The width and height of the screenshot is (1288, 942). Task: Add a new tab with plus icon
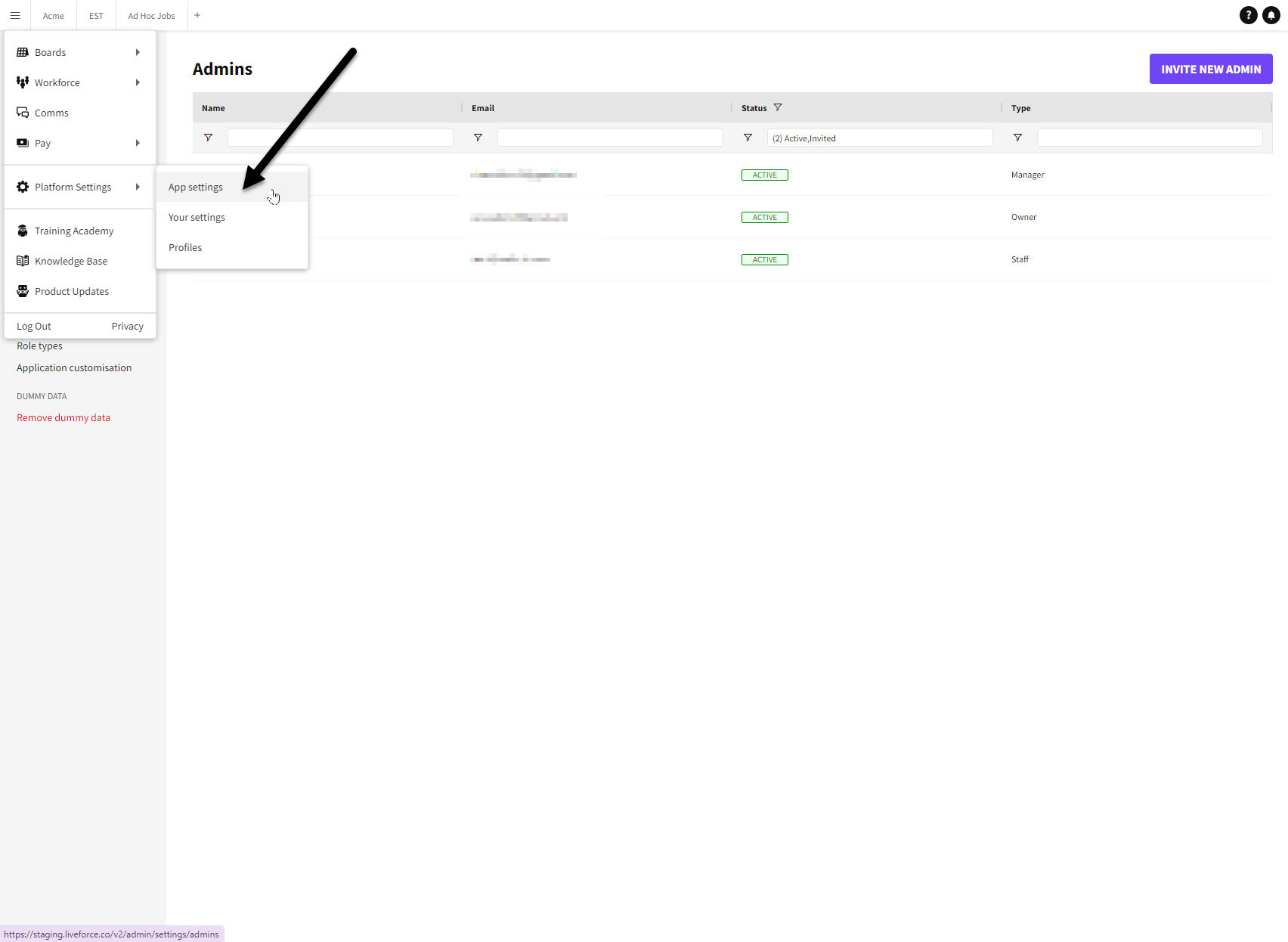pyautogui.click(x=197, y=15)
